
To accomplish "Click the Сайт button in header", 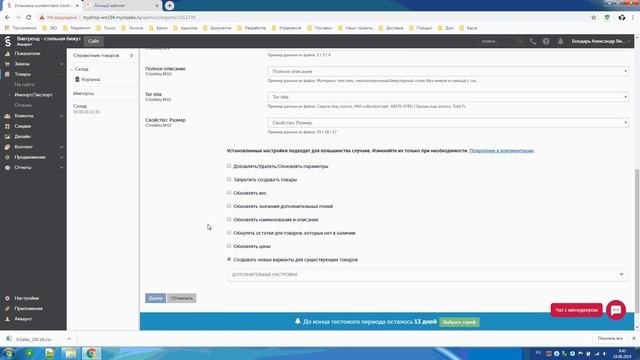I will click(x=93, y=41).
